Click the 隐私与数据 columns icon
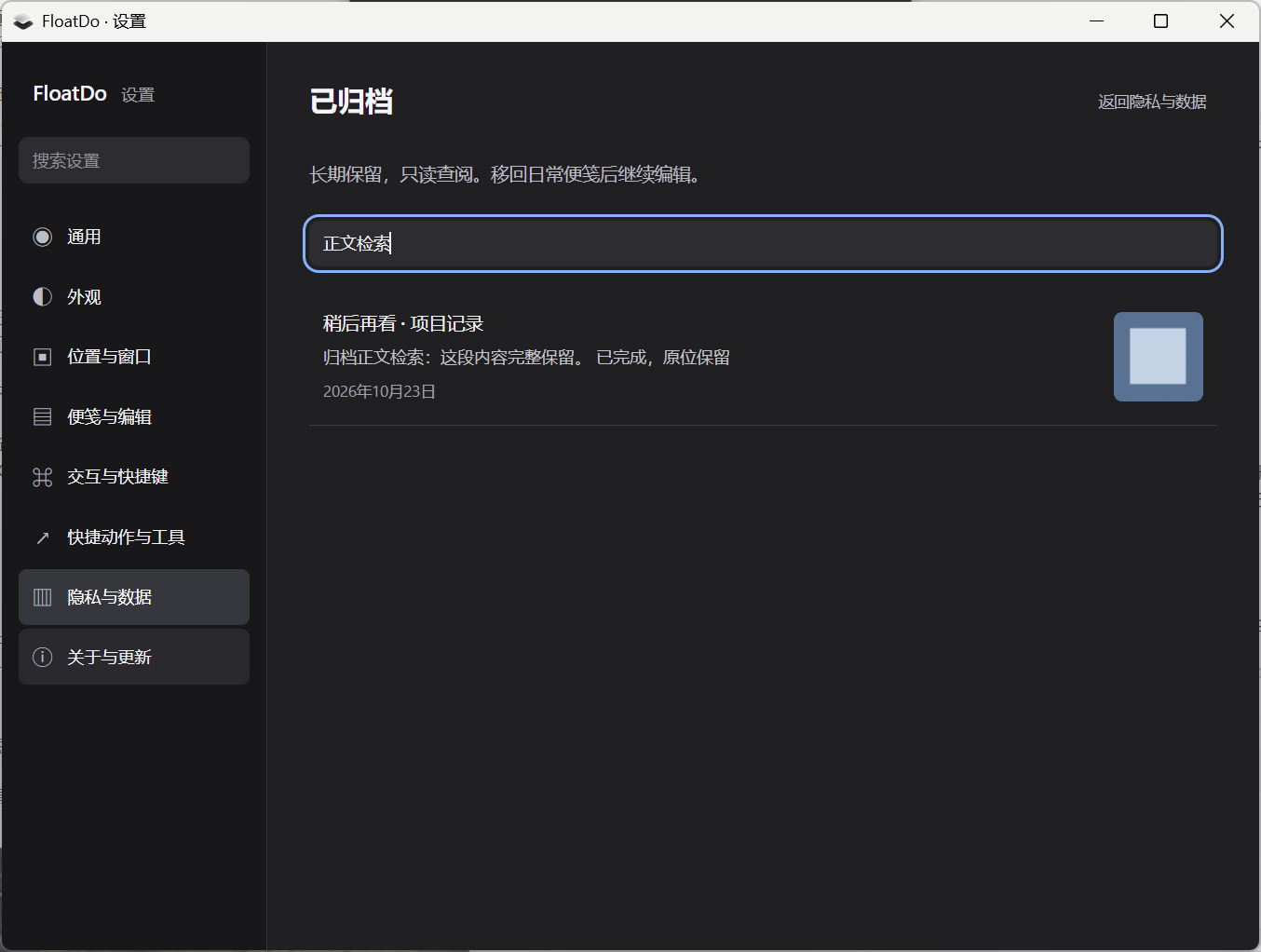 pyautogui.click(x=43, y=597)
